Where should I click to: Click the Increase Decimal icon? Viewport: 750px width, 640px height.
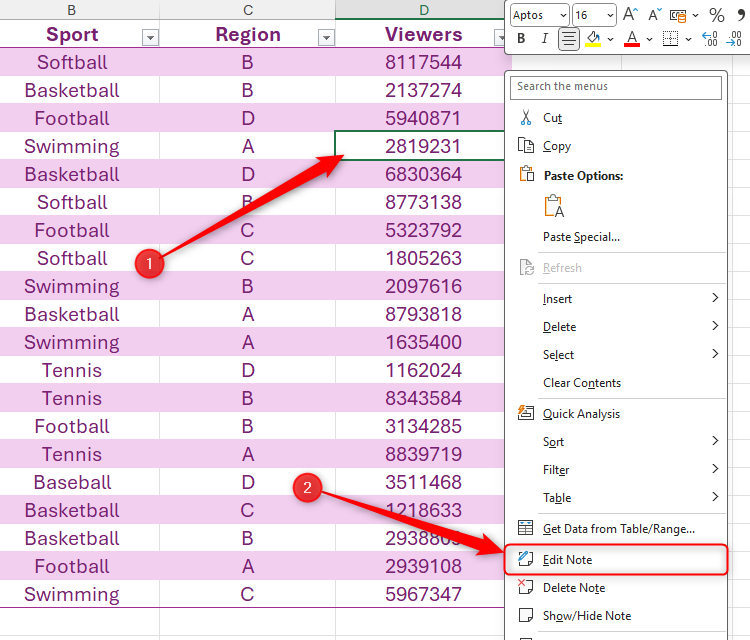click(x=709, y=39)
